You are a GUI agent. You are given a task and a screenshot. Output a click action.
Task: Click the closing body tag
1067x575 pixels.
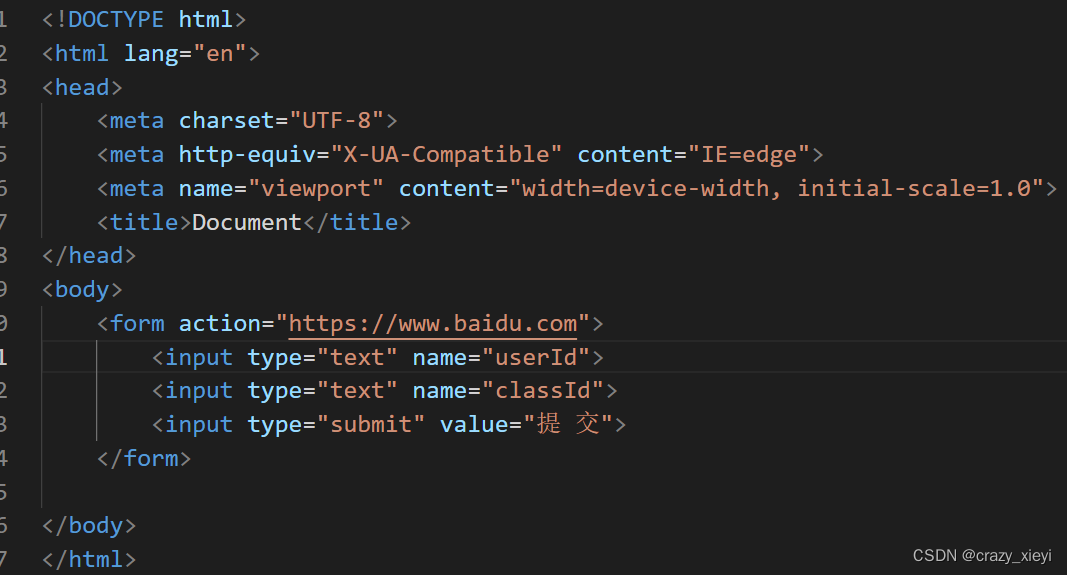89,526
